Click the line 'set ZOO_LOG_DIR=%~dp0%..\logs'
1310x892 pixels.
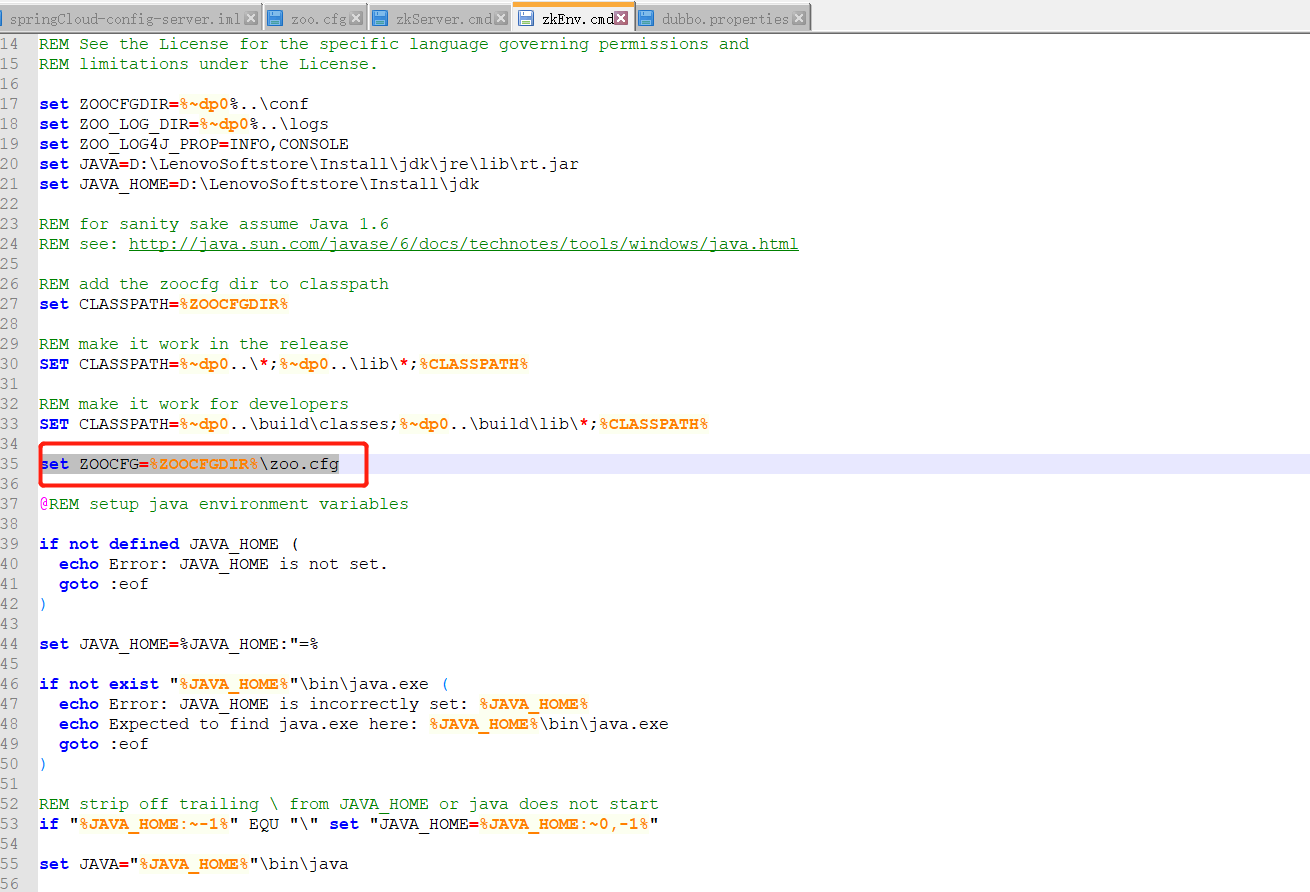pos(184,124)
